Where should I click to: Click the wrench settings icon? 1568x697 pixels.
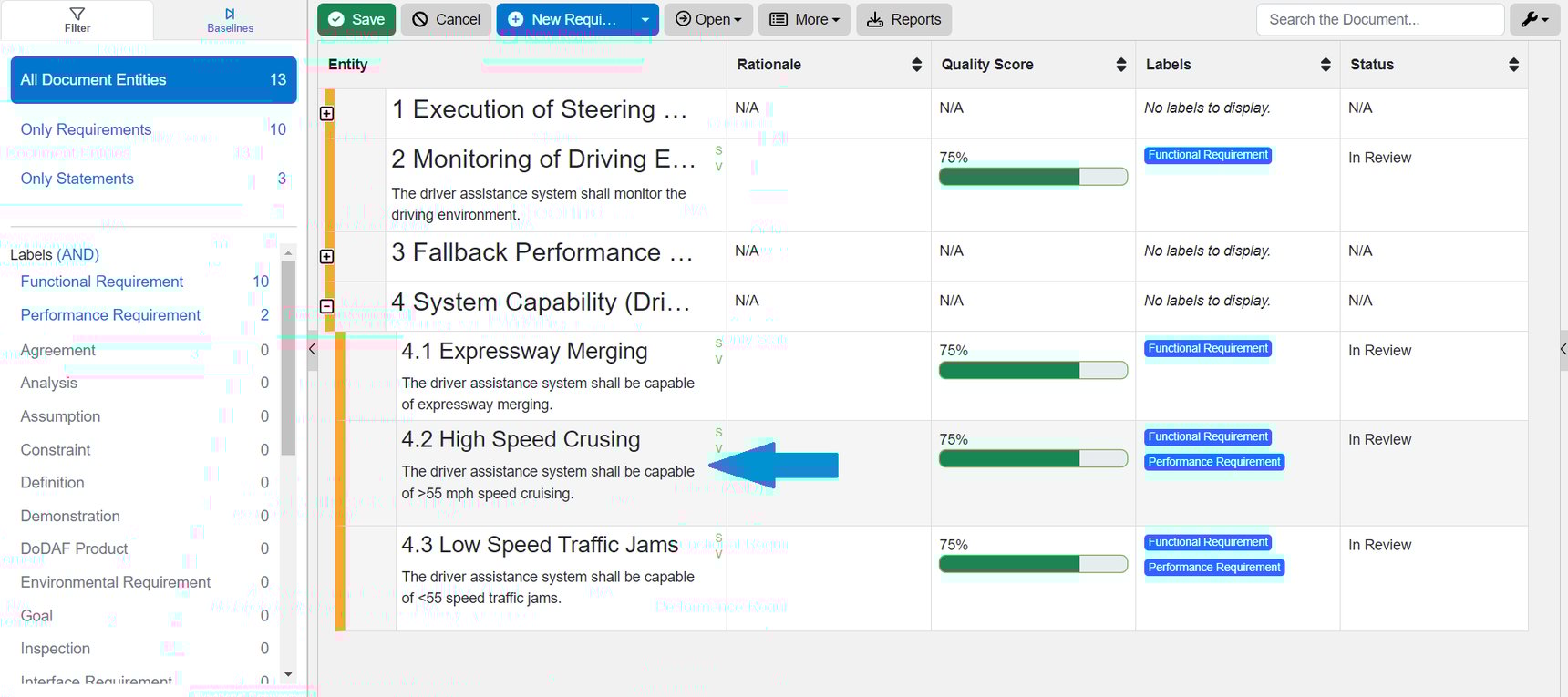(x=1534, y=19)
